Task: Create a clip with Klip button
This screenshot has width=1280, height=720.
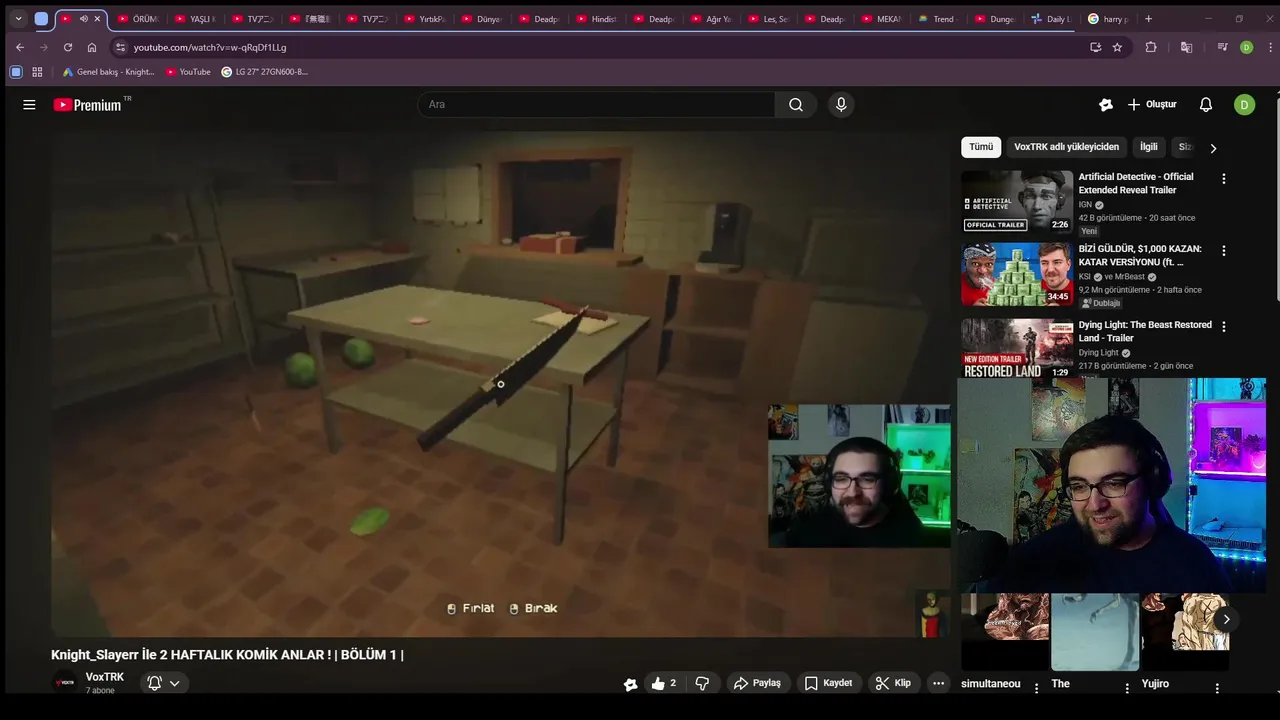Action: 893,683
